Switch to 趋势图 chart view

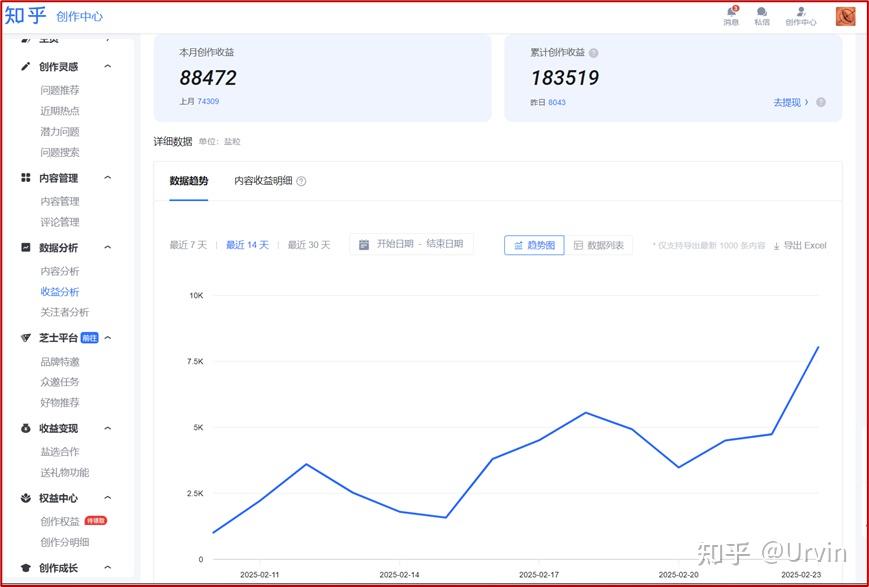pos(534,245)
